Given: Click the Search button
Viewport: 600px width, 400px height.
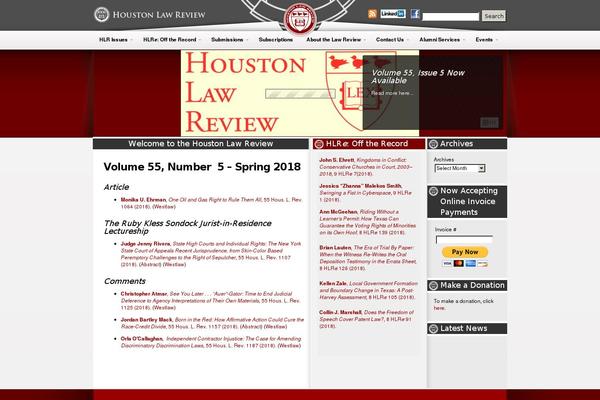Looking at the screenshot, I should point(494,16).
